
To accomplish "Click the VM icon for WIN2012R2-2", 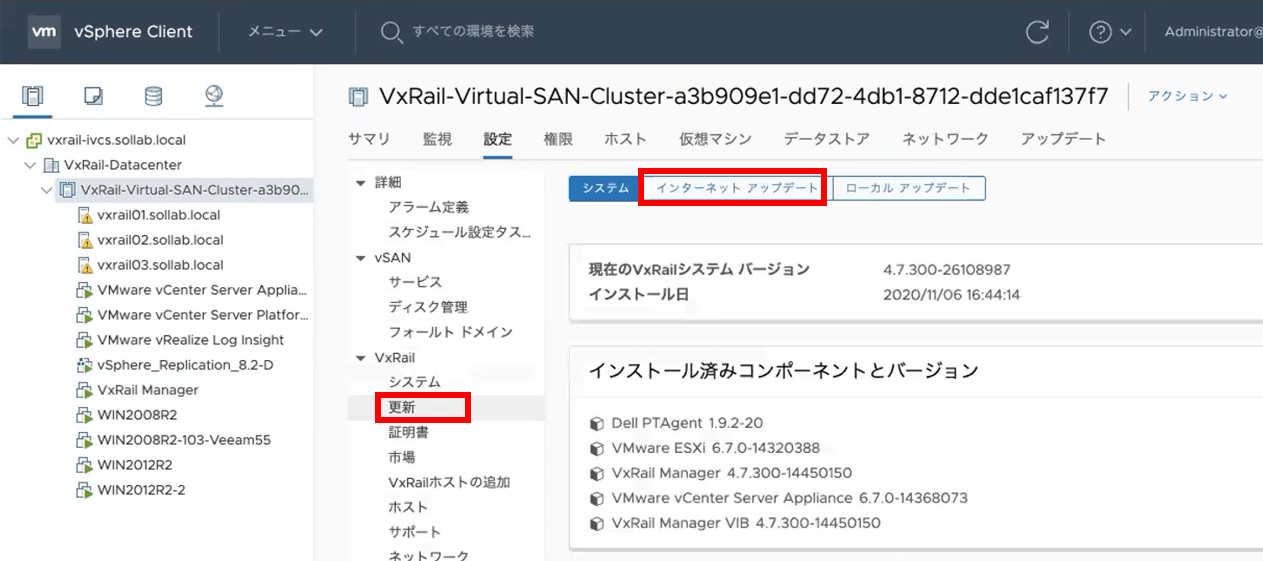I will 85,490.
